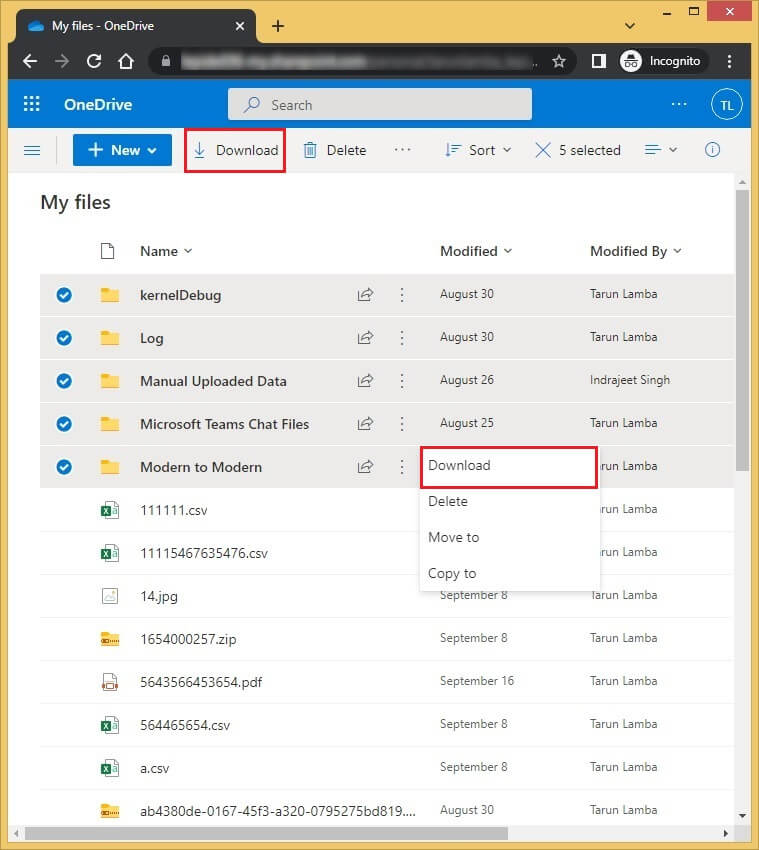759x850 pixels.
Task: Deselect the kernelDebug checkbox
Action: click(64, 295)
